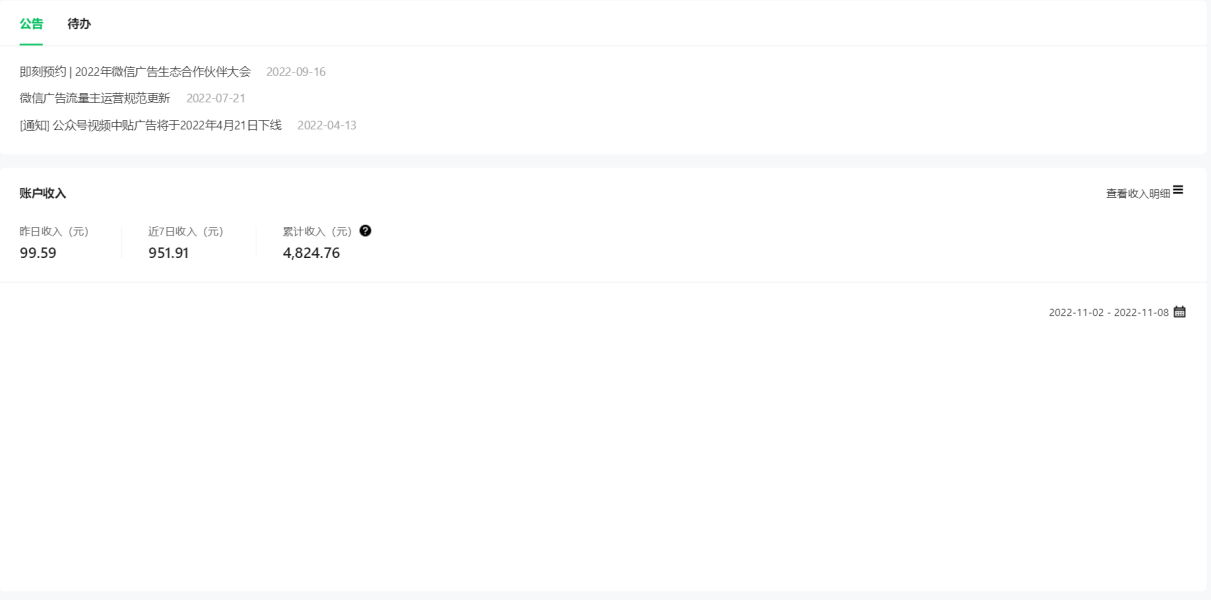Screen dimensions: 1211x600
Task: Click the 账户收入 section heading
Action: click(x=43, y=193)
